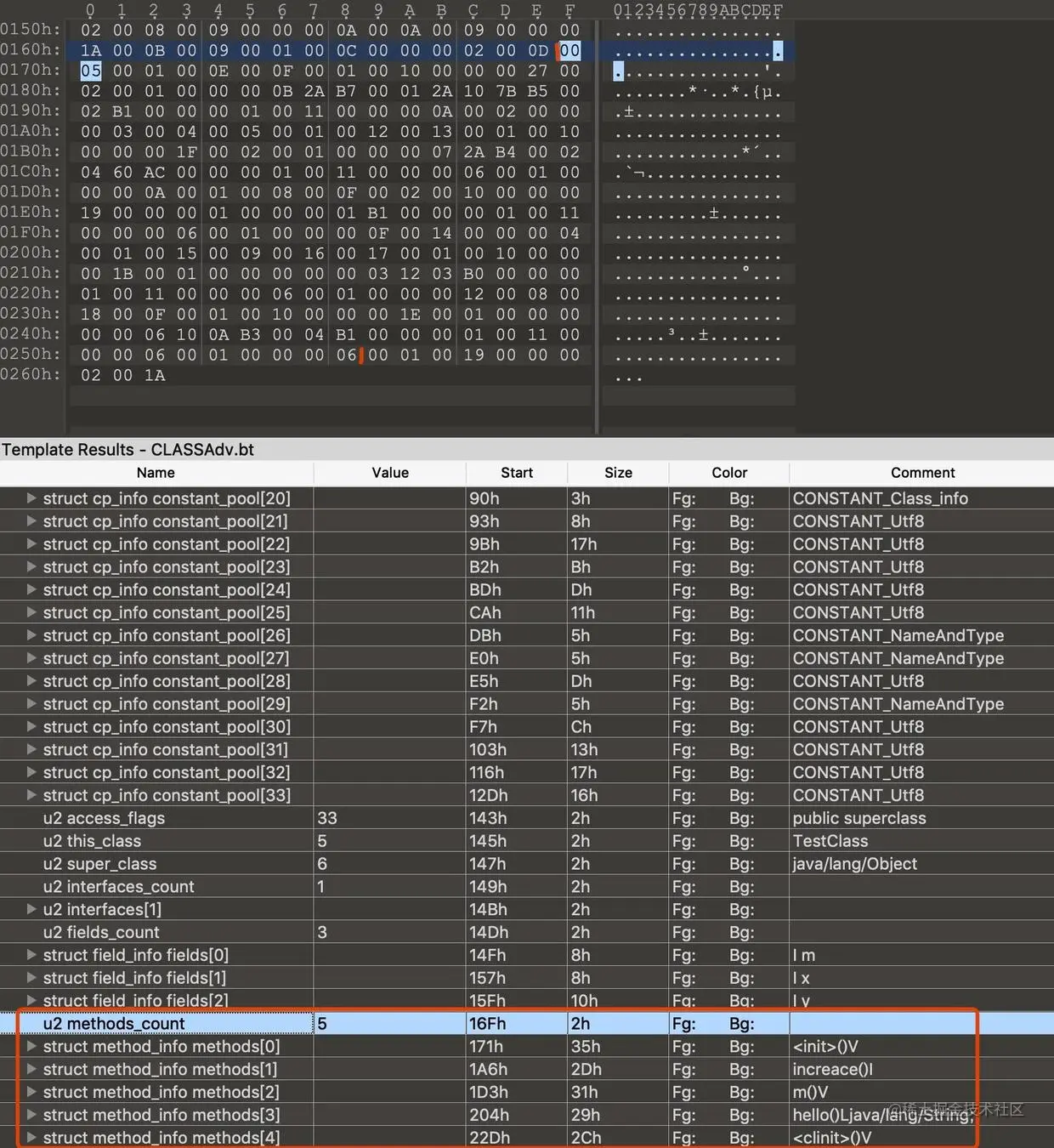This screenshot has height=1148, width=1054.
Task: Sort results by Name column header
Action: (x=156, y=473)
